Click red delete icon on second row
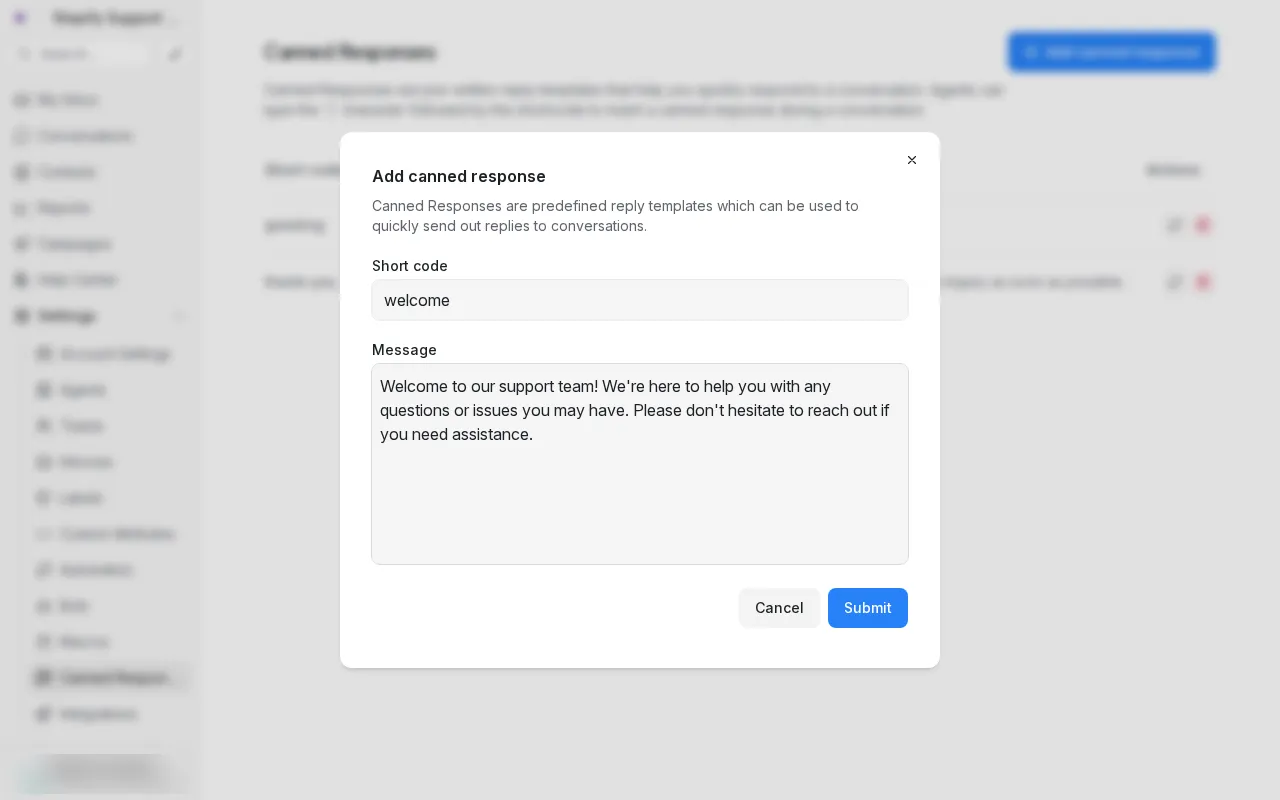 (x=1202, y=282)
